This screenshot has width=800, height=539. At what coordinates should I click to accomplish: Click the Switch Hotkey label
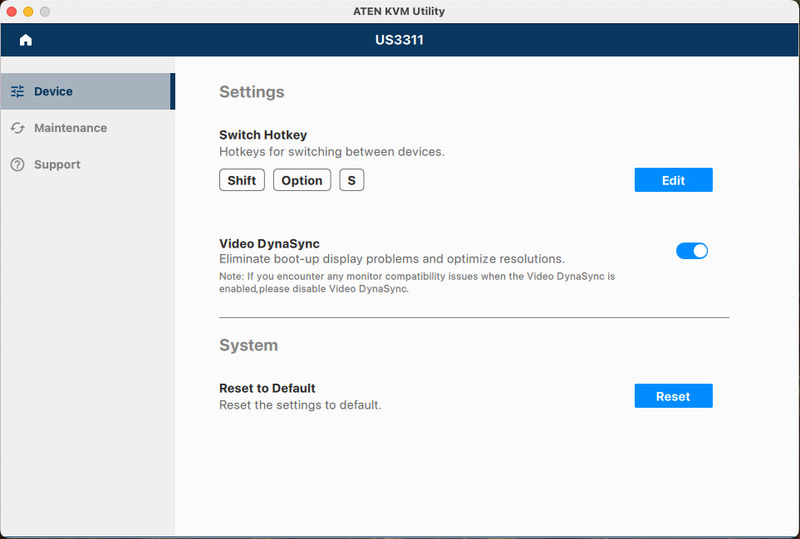(x=263, y=135)
